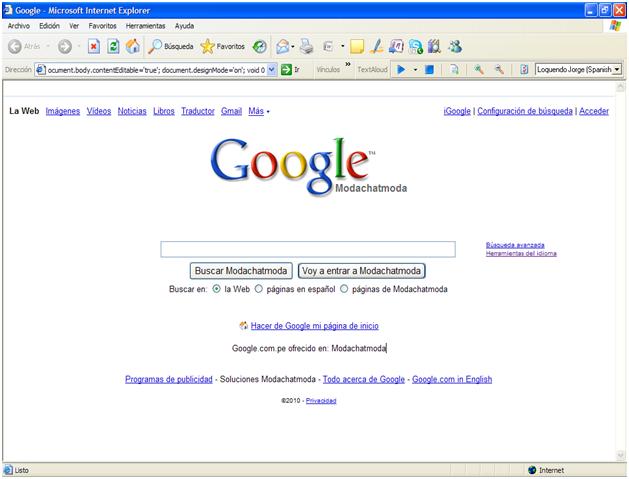This screenshot has height=479, width=629.
Task: Open the address bar dropdown arrow
Action: 272,70
